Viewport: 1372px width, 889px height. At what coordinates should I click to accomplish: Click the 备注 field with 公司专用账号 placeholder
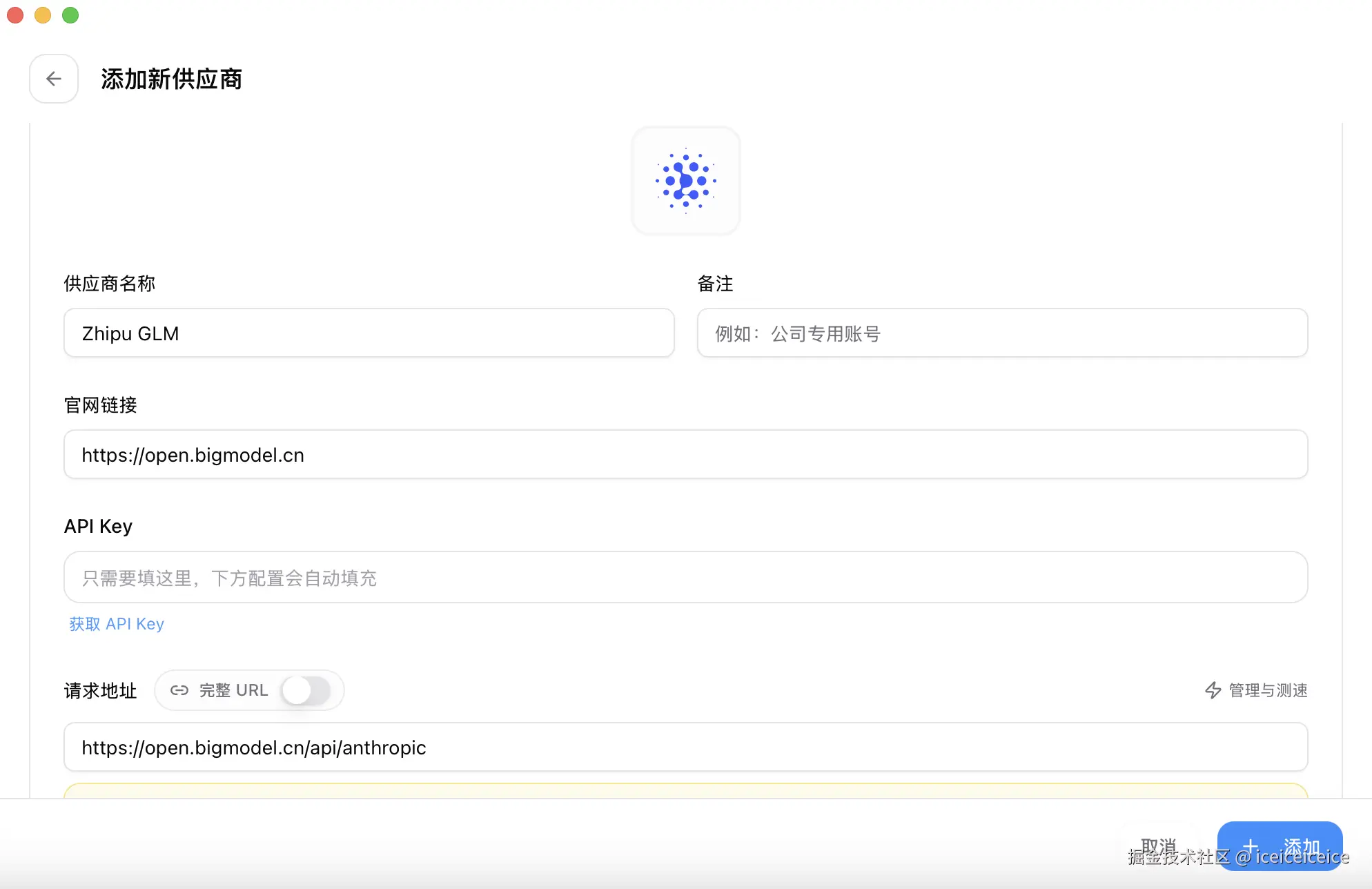[1002, 333]
